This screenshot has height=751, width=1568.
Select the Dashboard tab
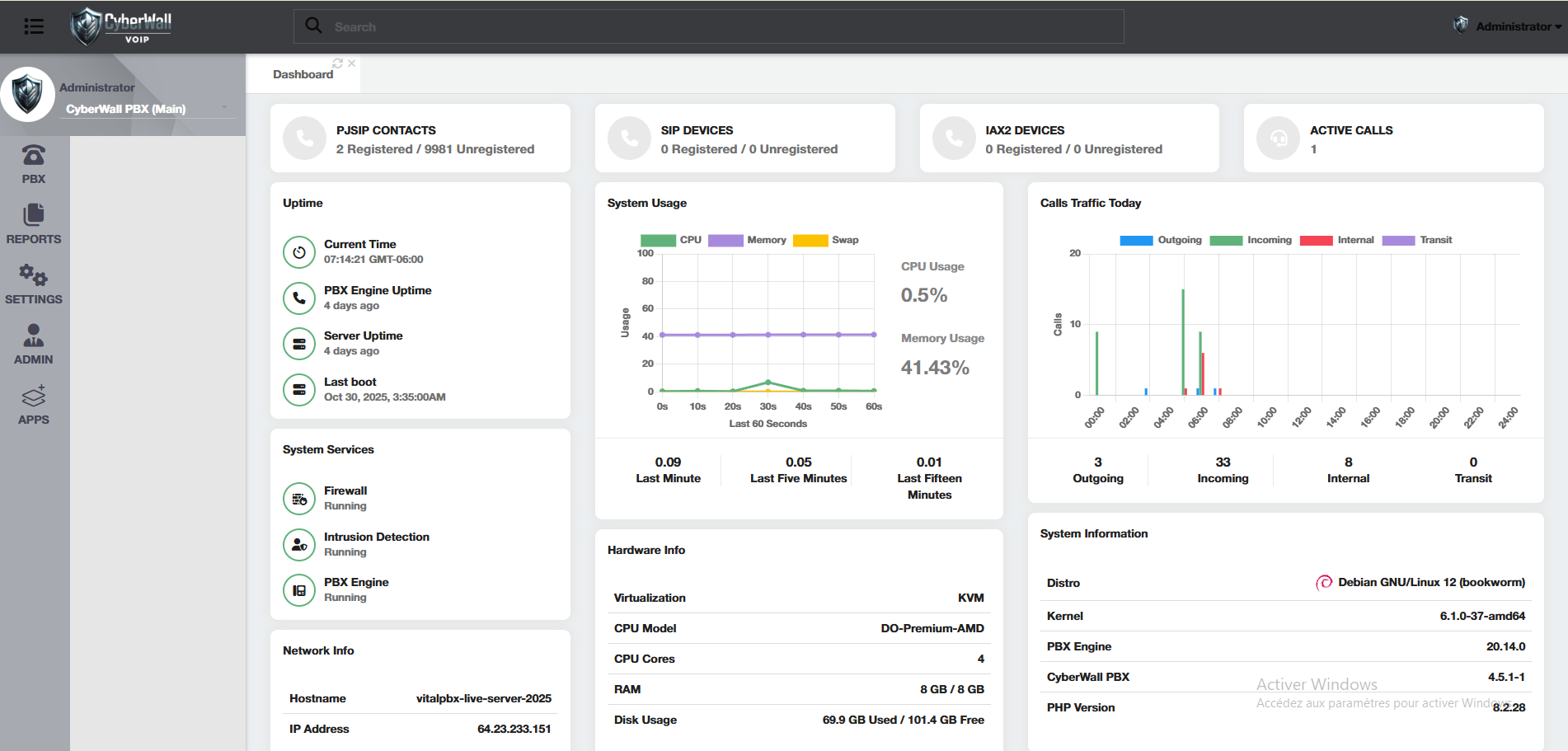point(303,74)
